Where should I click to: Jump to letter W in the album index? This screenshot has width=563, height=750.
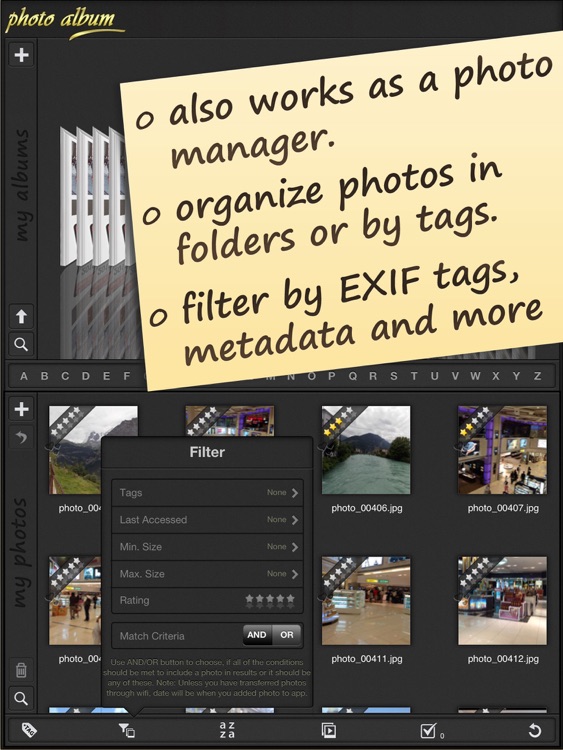pos(475,376)
